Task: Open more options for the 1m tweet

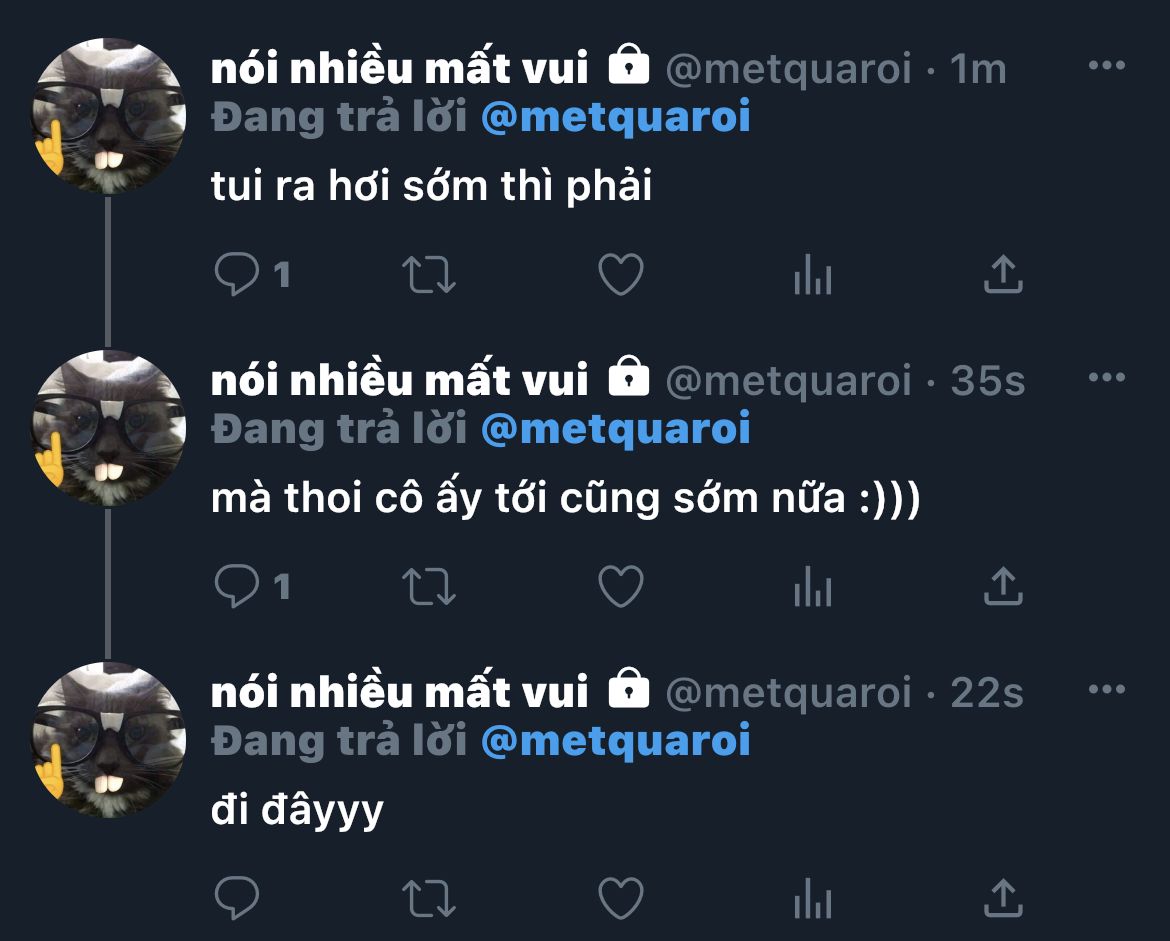Action: (x=1107, y=66)
